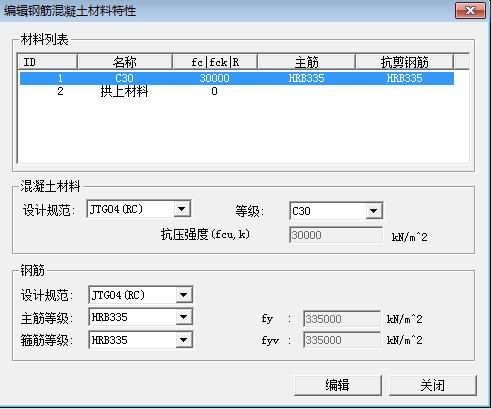Viewport: 491px width, 409px height.
Task: Open the 箍筋等级 HRB335 dropdown
Action: (x=184, y=340)
